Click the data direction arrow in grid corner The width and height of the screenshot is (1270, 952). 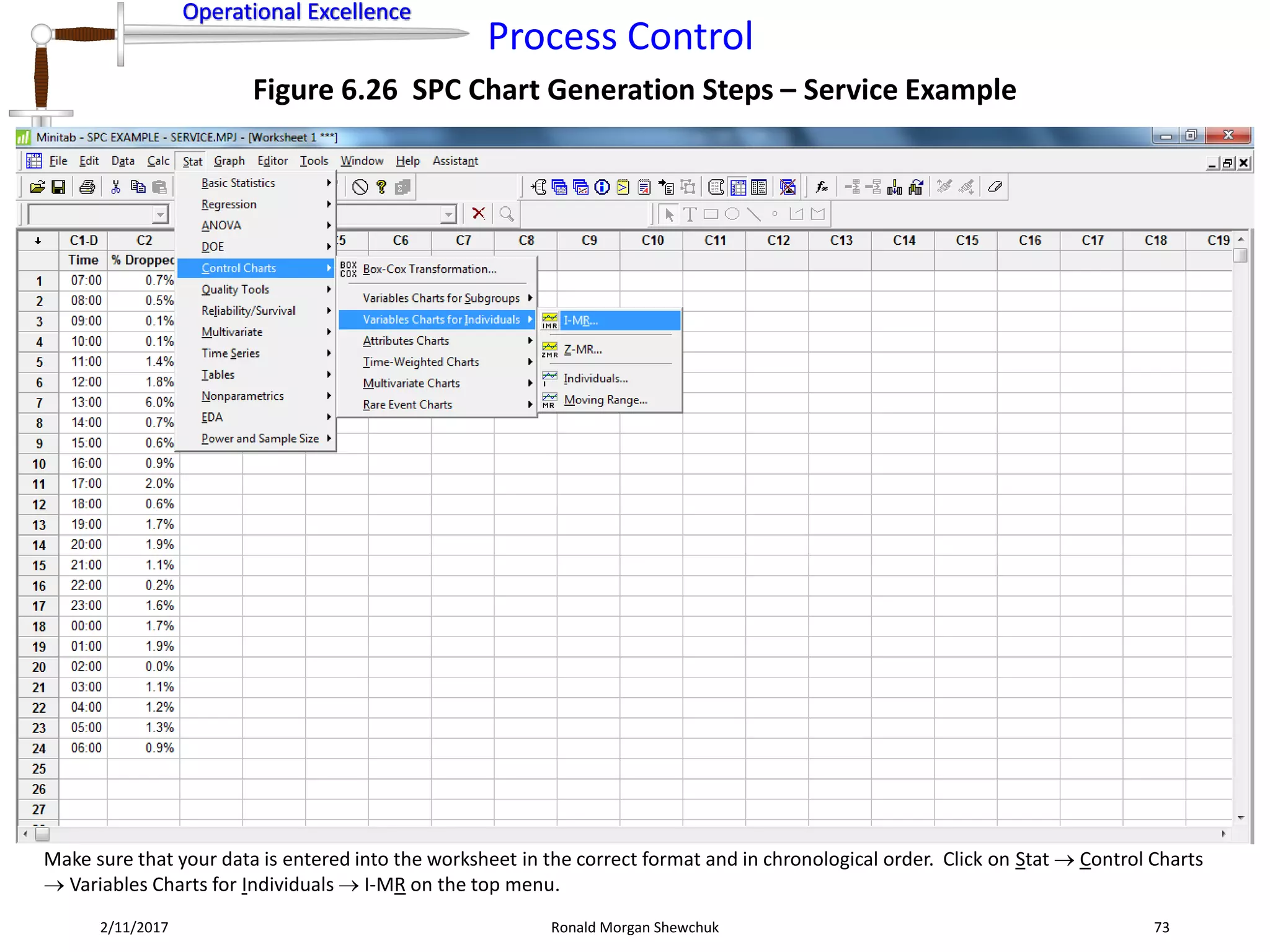(x=38, y=240)
